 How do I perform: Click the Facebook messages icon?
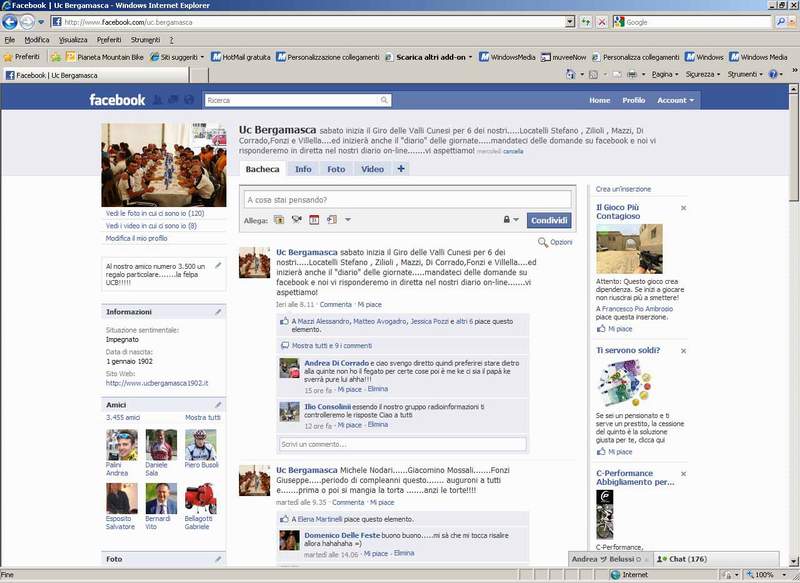tap(173, 100)
